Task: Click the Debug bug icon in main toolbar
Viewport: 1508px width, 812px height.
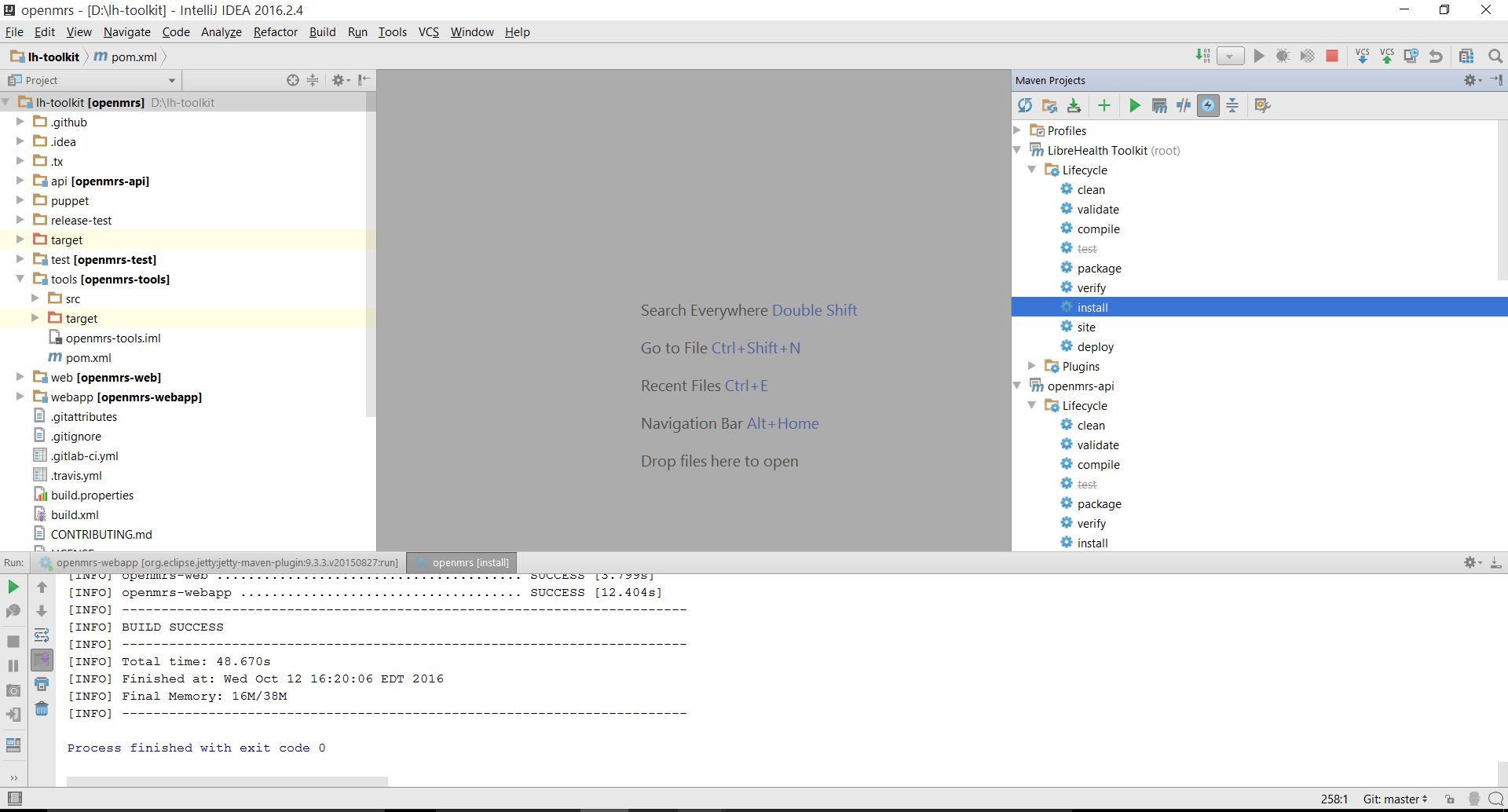Action: click(x=1283, y=56)
